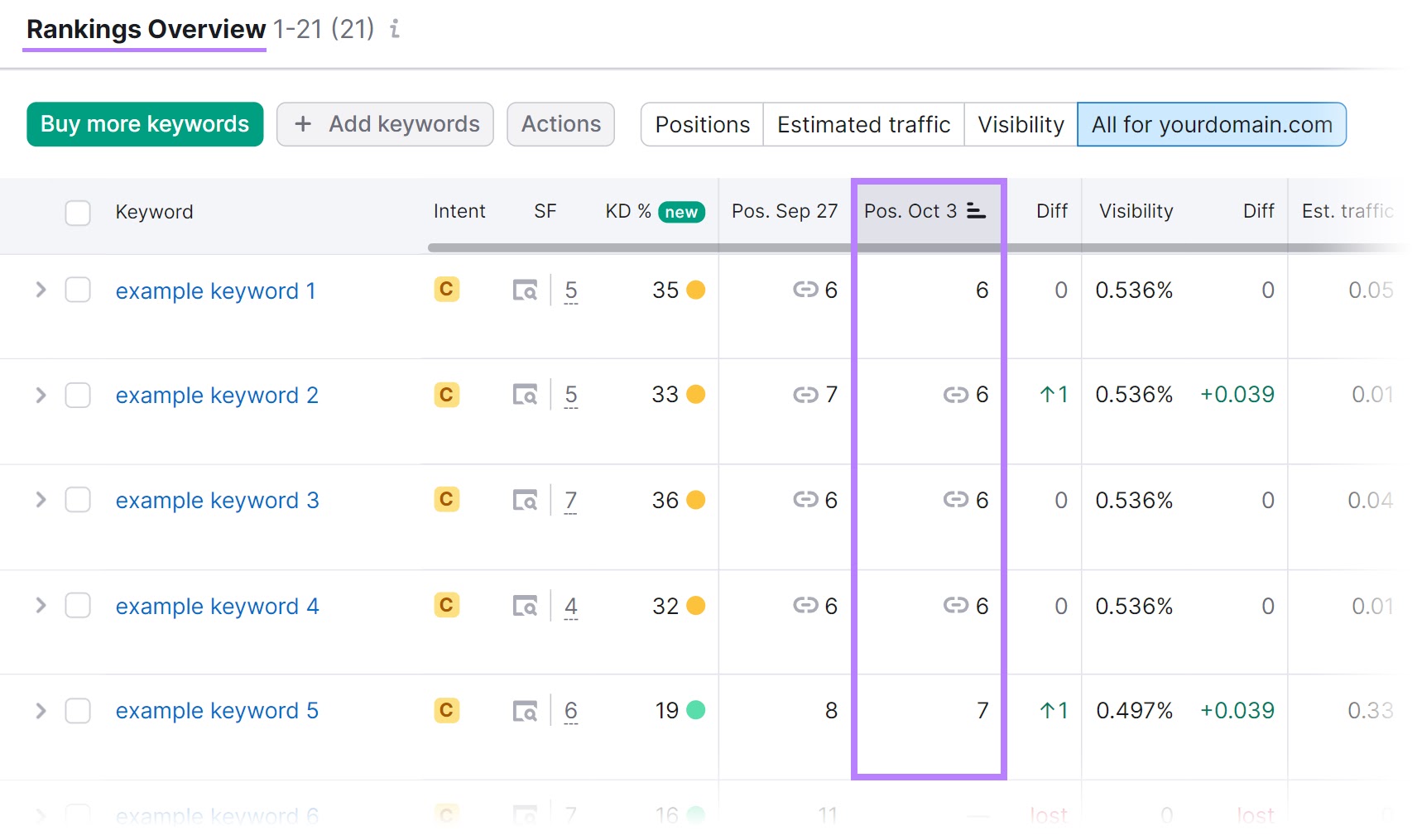Click the Buy more keywords button
This screenshot has width=1417, height=840.
145,124
